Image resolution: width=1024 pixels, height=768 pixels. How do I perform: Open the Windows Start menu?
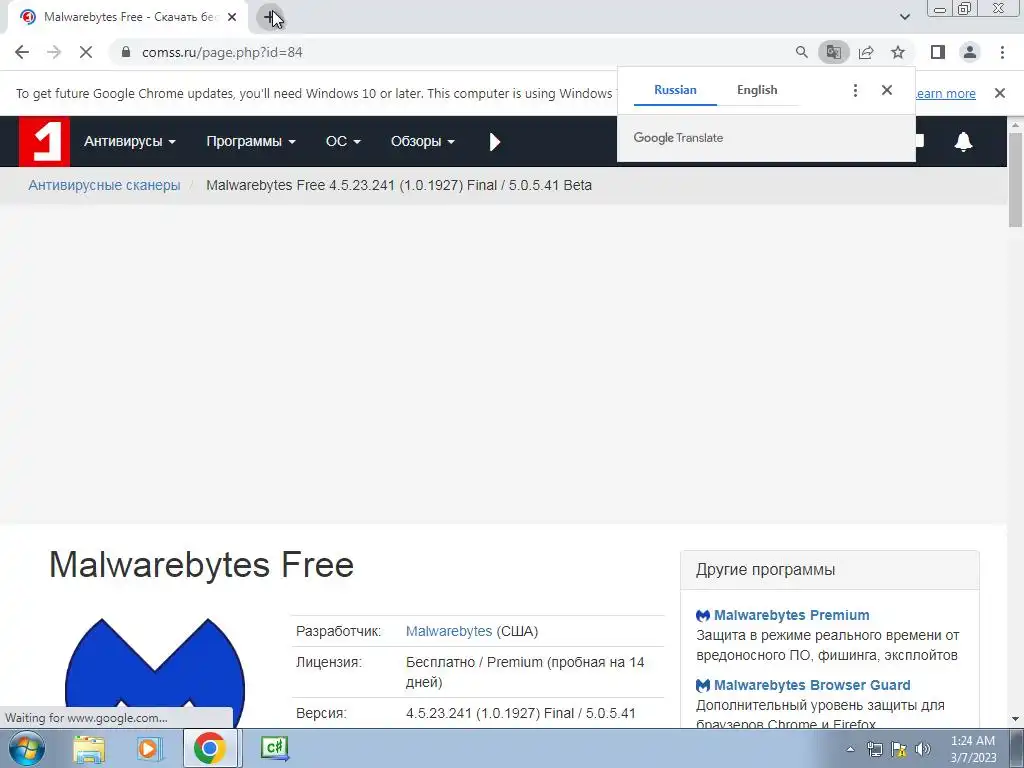27,748
